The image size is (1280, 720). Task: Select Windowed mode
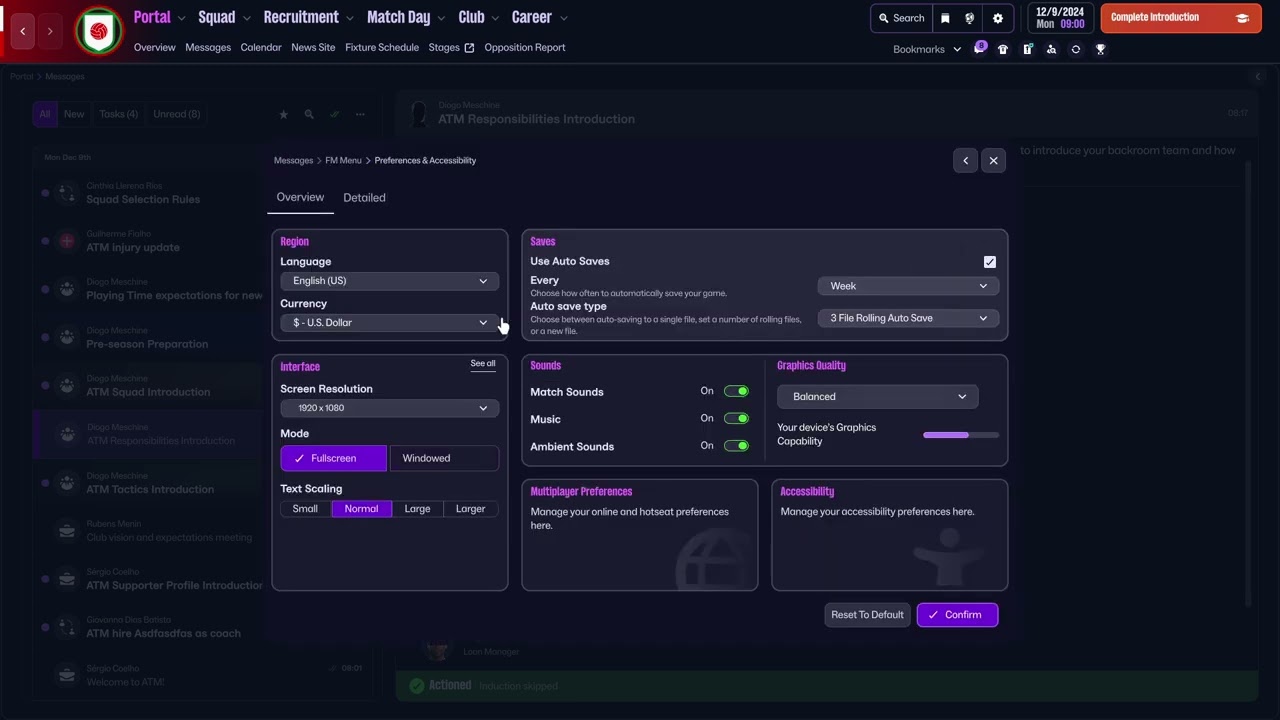tap(444, 458)
